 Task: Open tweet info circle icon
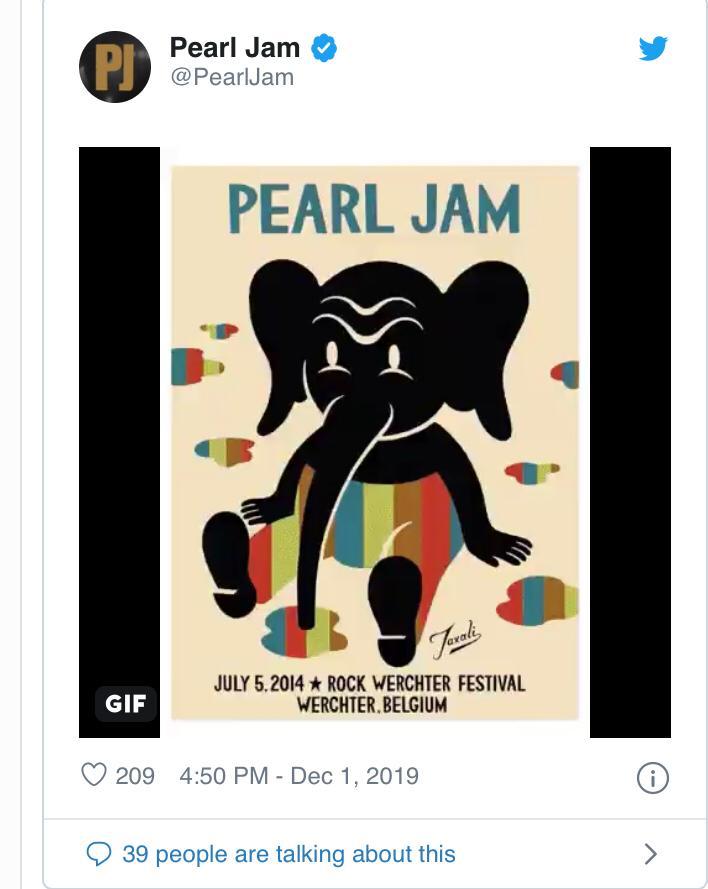coord(653,778)
